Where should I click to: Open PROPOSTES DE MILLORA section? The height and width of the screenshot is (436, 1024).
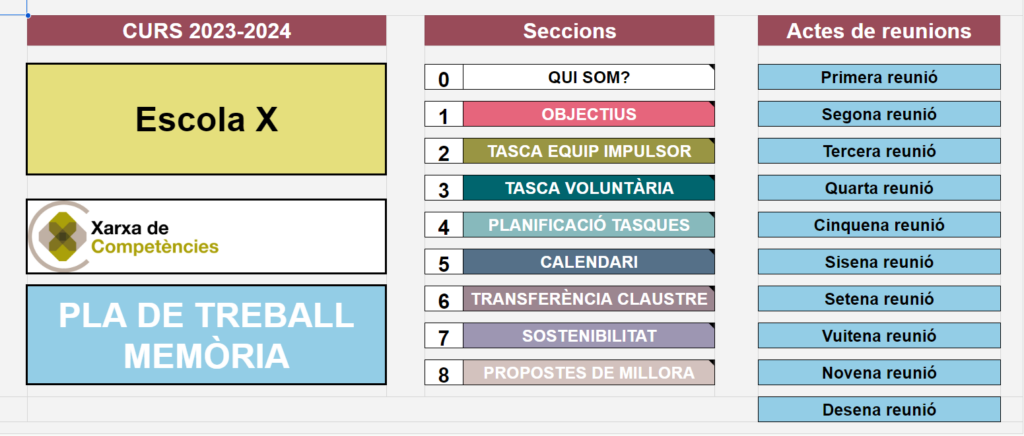589,373
